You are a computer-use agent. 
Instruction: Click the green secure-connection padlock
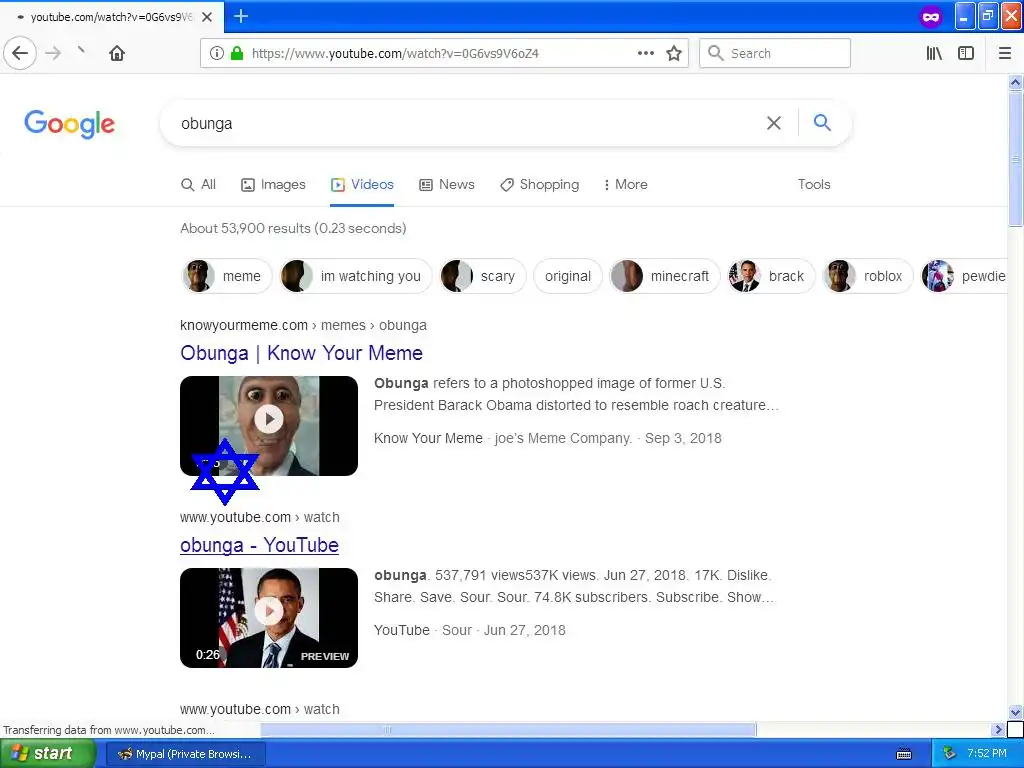tap(237, 53)
